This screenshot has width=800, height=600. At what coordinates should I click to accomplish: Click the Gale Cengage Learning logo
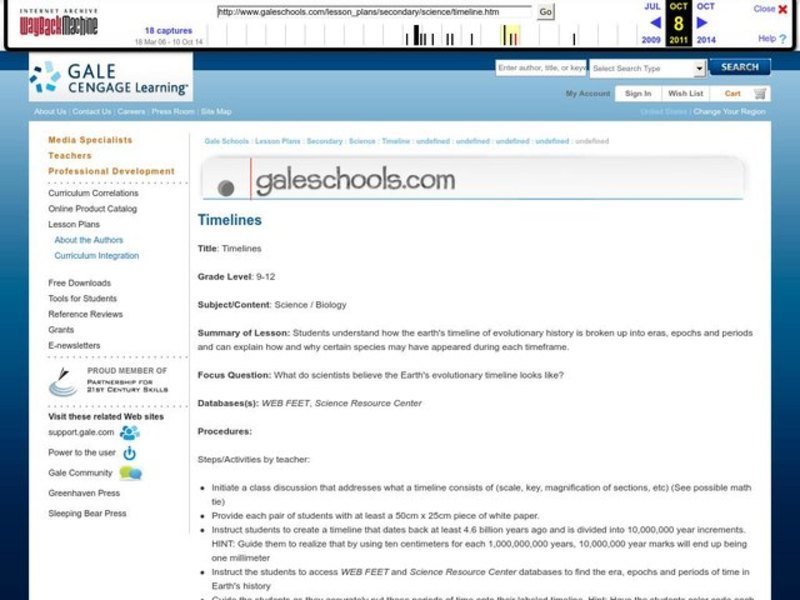click(x=111, y=78)
